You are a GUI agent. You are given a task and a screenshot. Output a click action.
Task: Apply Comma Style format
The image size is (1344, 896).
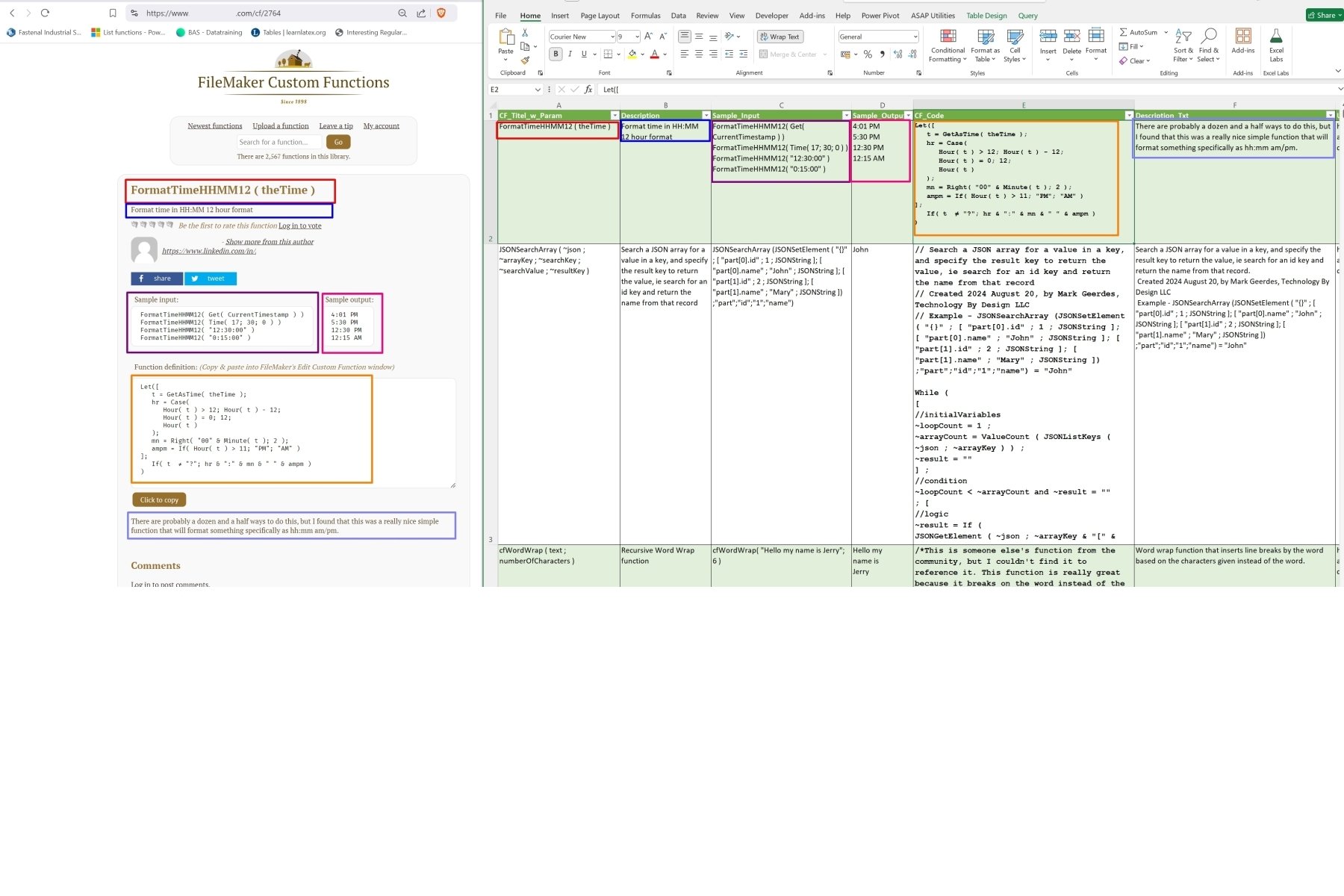[x=883, y=54]
